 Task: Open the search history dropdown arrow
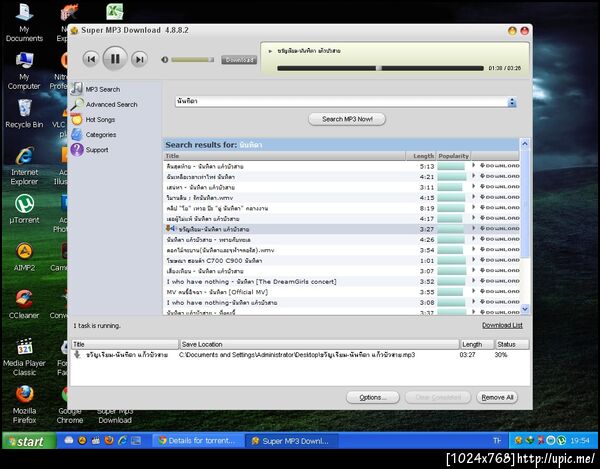512,102
